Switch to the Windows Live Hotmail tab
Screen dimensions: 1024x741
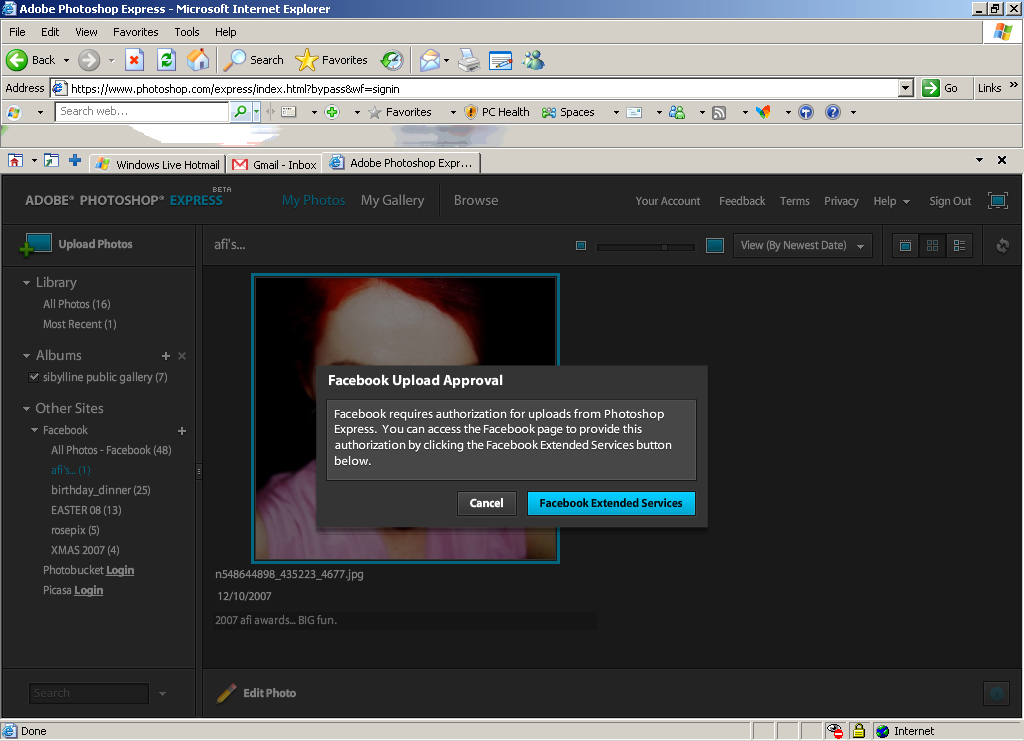pyautogui.click(x=157, y=165)
